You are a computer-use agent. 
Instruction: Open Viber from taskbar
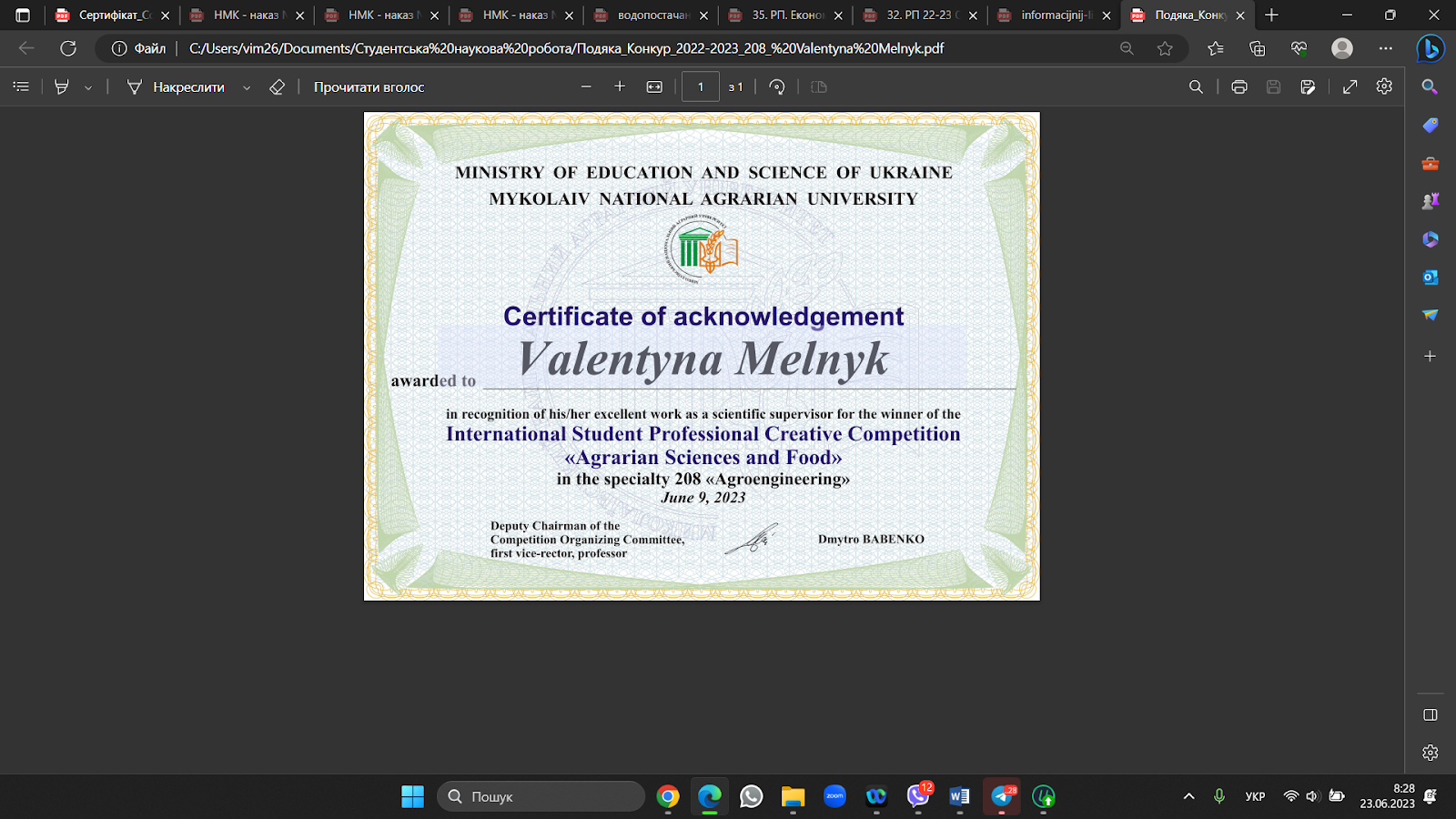pos(918,796)
